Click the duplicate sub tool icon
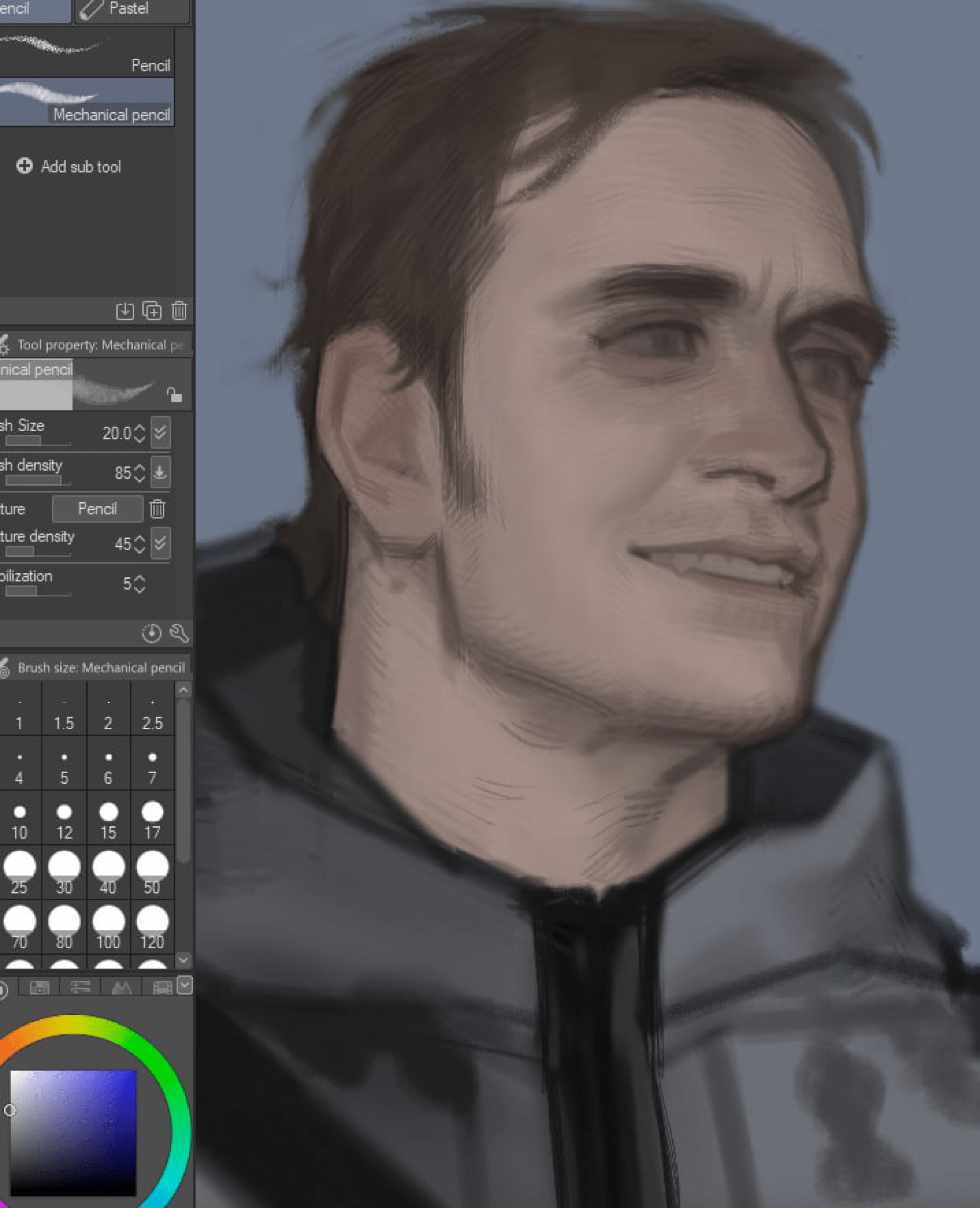This screenshot has height=1208, width=980. point(152,311)
